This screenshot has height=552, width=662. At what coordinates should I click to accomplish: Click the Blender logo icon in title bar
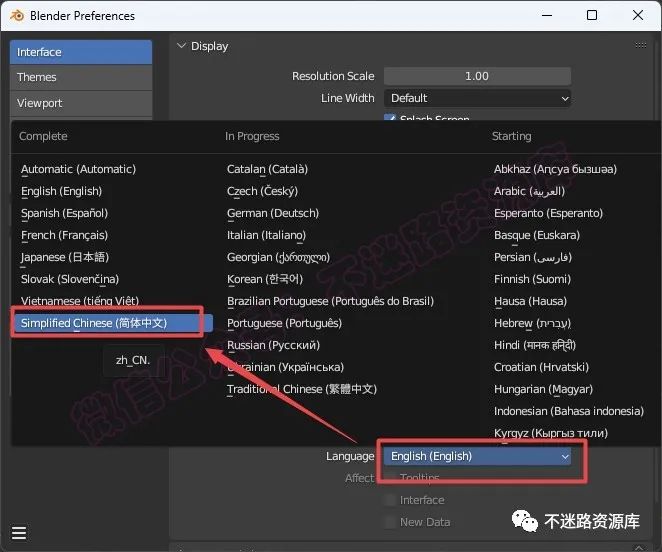tap(17, 16)
